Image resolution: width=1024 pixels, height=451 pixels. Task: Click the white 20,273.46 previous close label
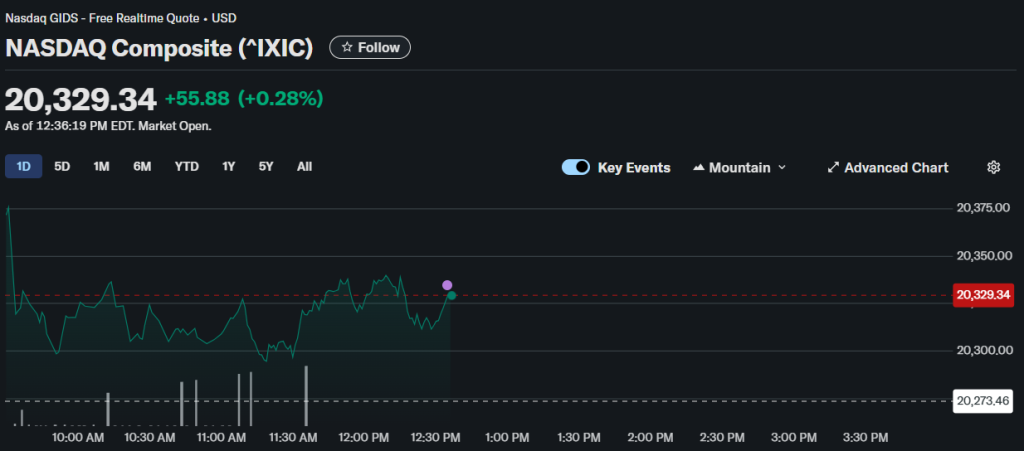(983, 401)
